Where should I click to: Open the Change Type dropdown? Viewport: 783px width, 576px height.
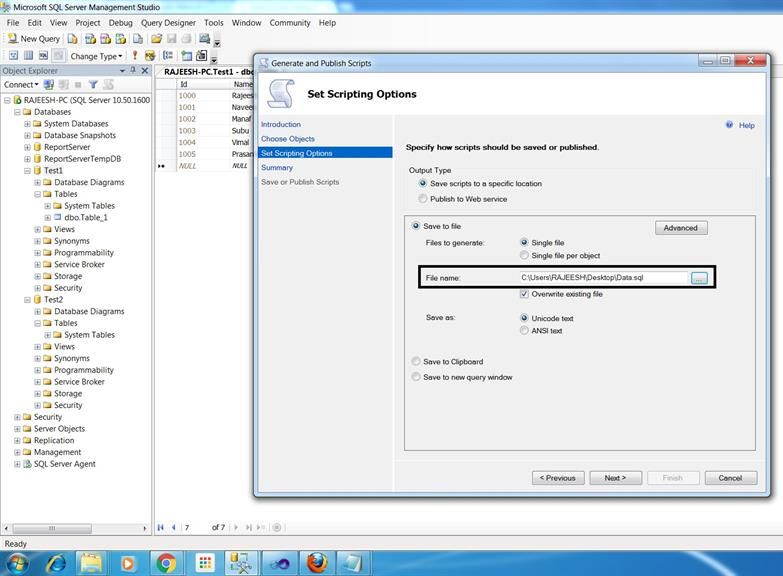coord(96,56)
